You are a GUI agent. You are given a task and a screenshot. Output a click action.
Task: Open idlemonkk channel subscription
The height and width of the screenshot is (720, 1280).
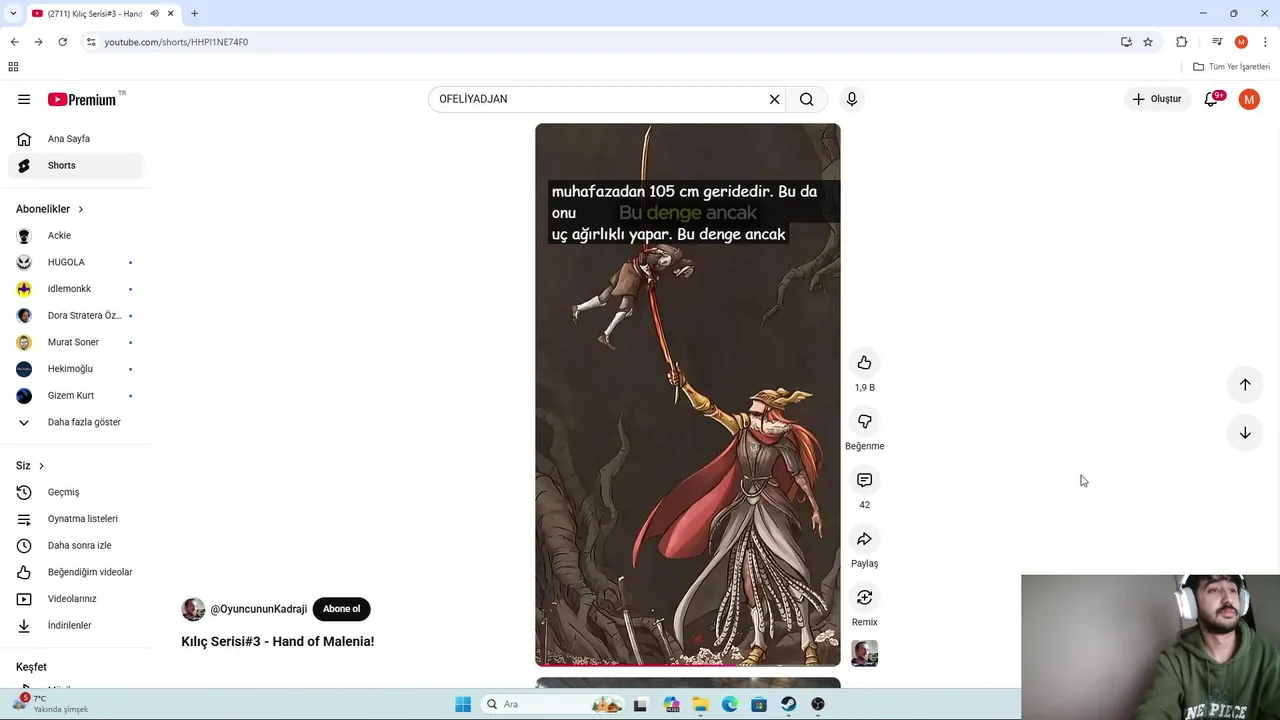76,289
